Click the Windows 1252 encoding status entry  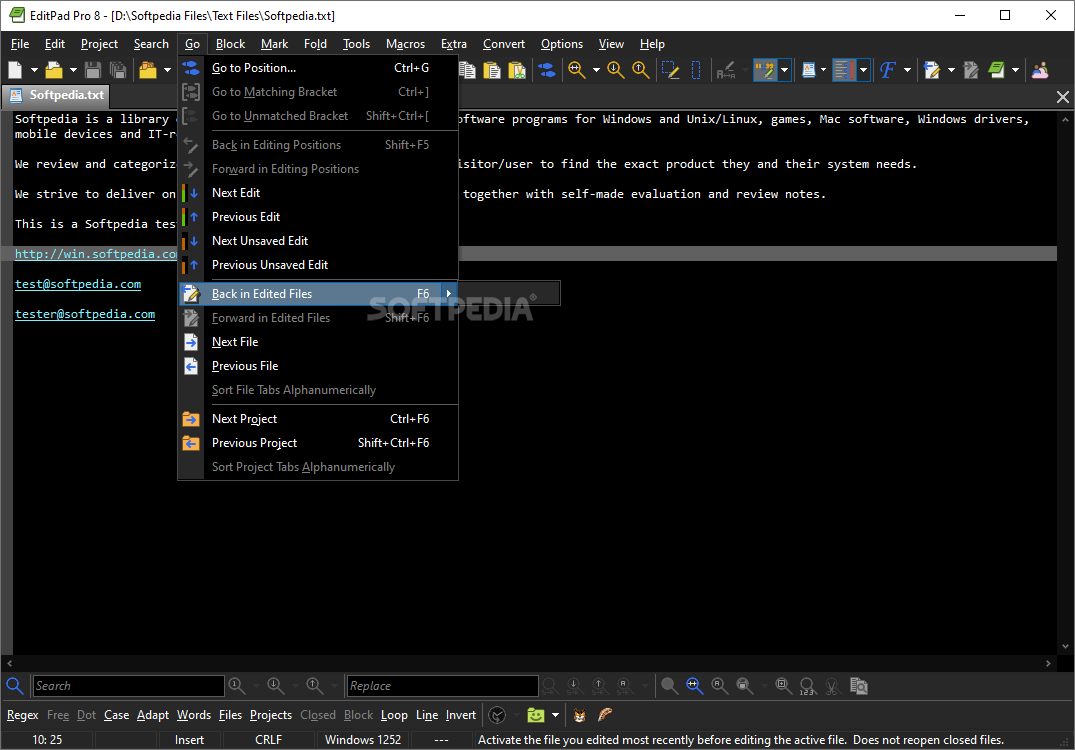coord(363,740)
